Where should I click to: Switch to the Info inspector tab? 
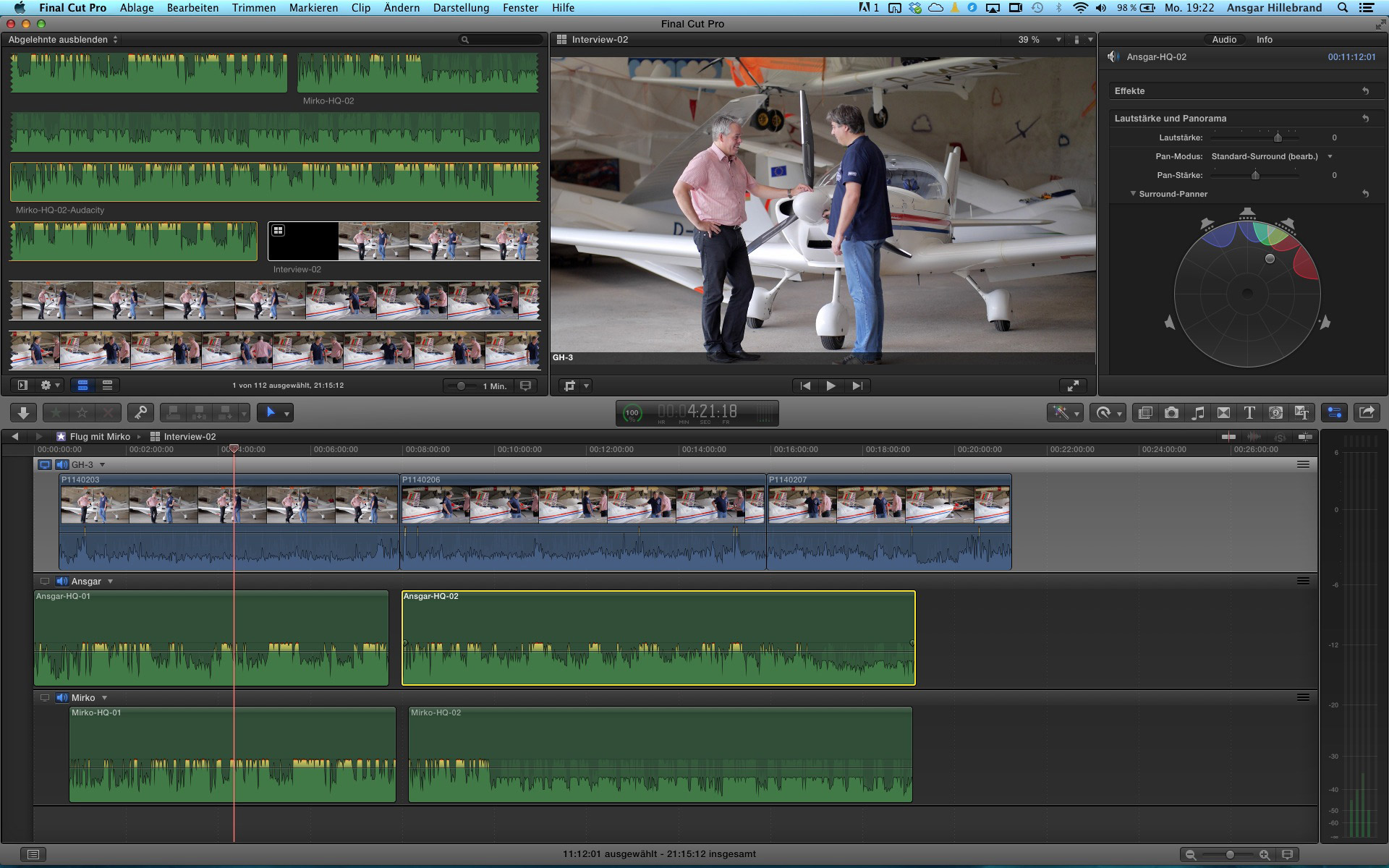[x=1264, y=40]
